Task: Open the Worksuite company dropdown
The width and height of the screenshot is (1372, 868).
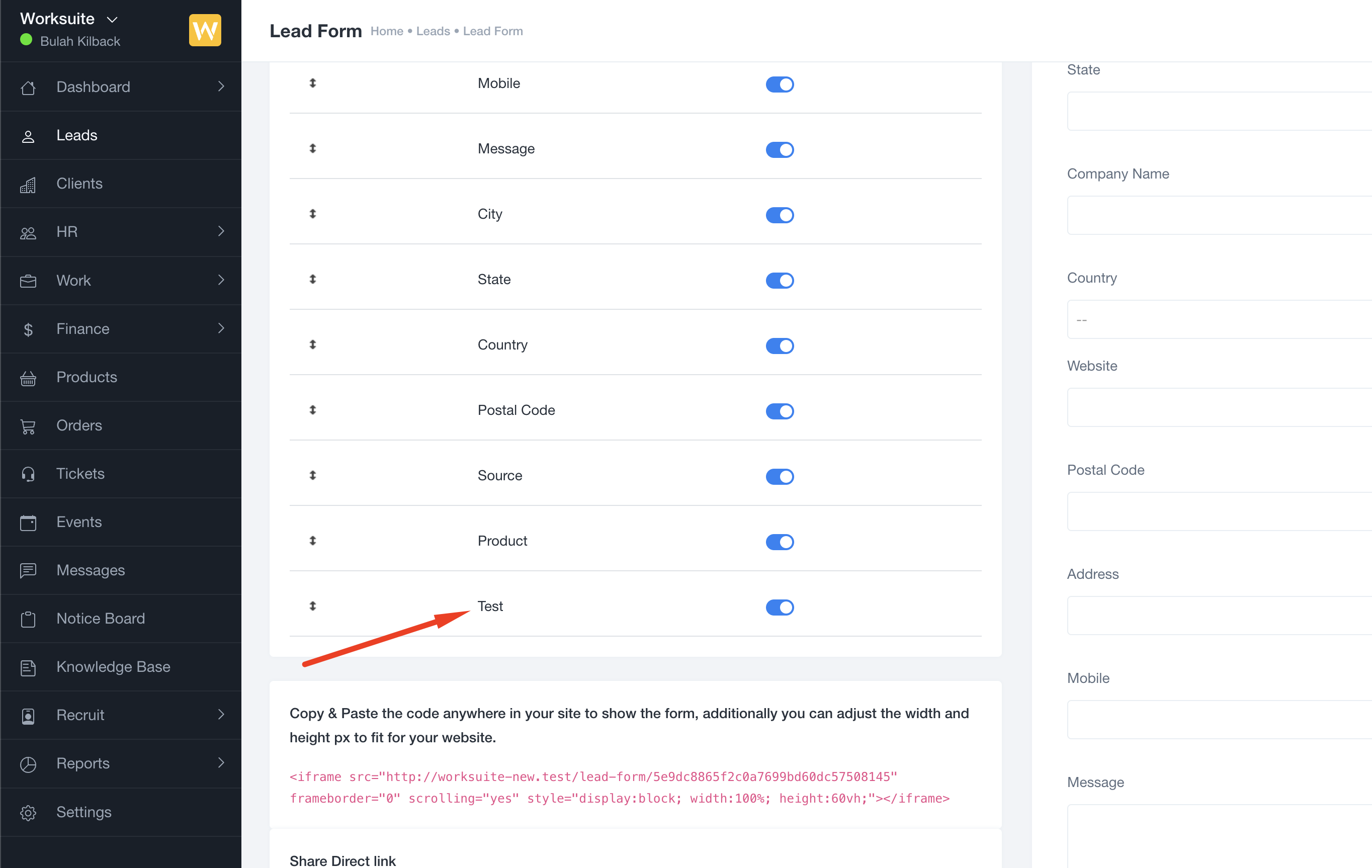Action: 112,20
